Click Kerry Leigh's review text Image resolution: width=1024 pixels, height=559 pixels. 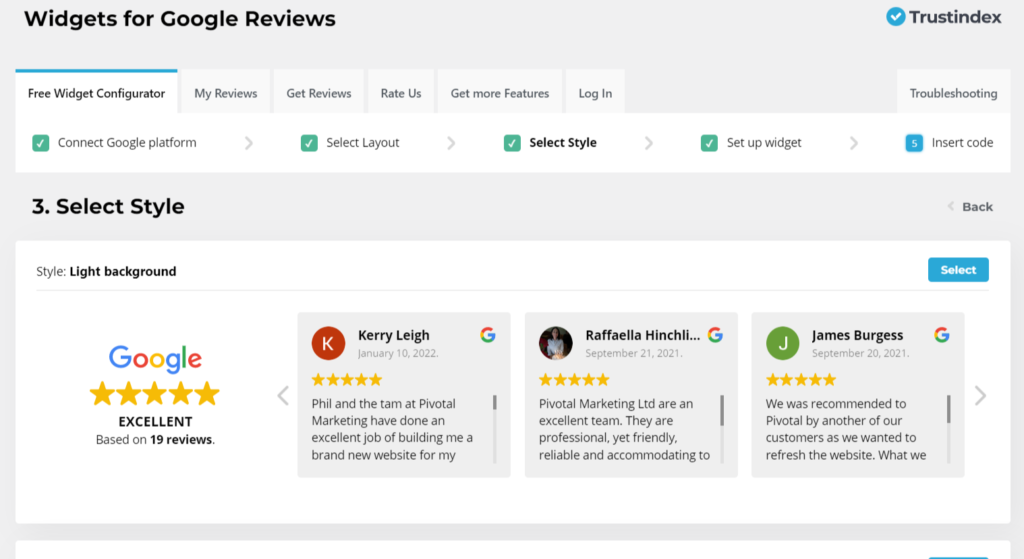(x=392, y=429)
